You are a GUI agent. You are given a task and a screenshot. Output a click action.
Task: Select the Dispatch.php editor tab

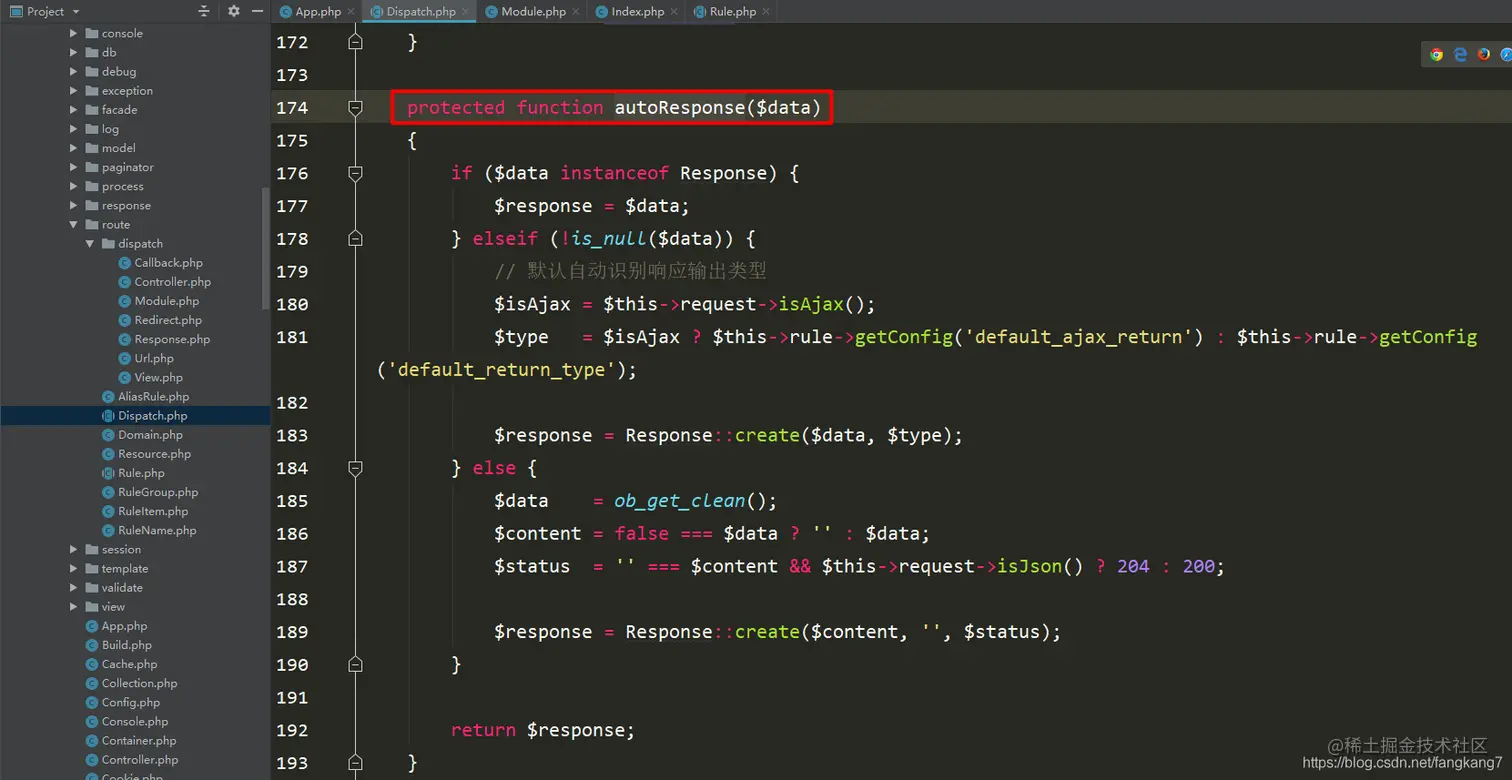tap(421, 12)
